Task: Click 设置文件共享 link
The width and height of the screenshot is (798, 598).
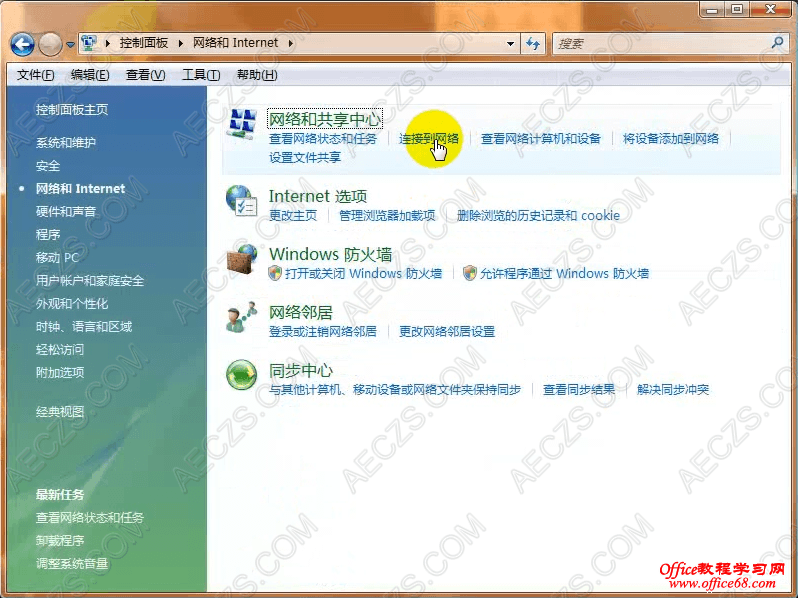Action: tap(305, 158)
